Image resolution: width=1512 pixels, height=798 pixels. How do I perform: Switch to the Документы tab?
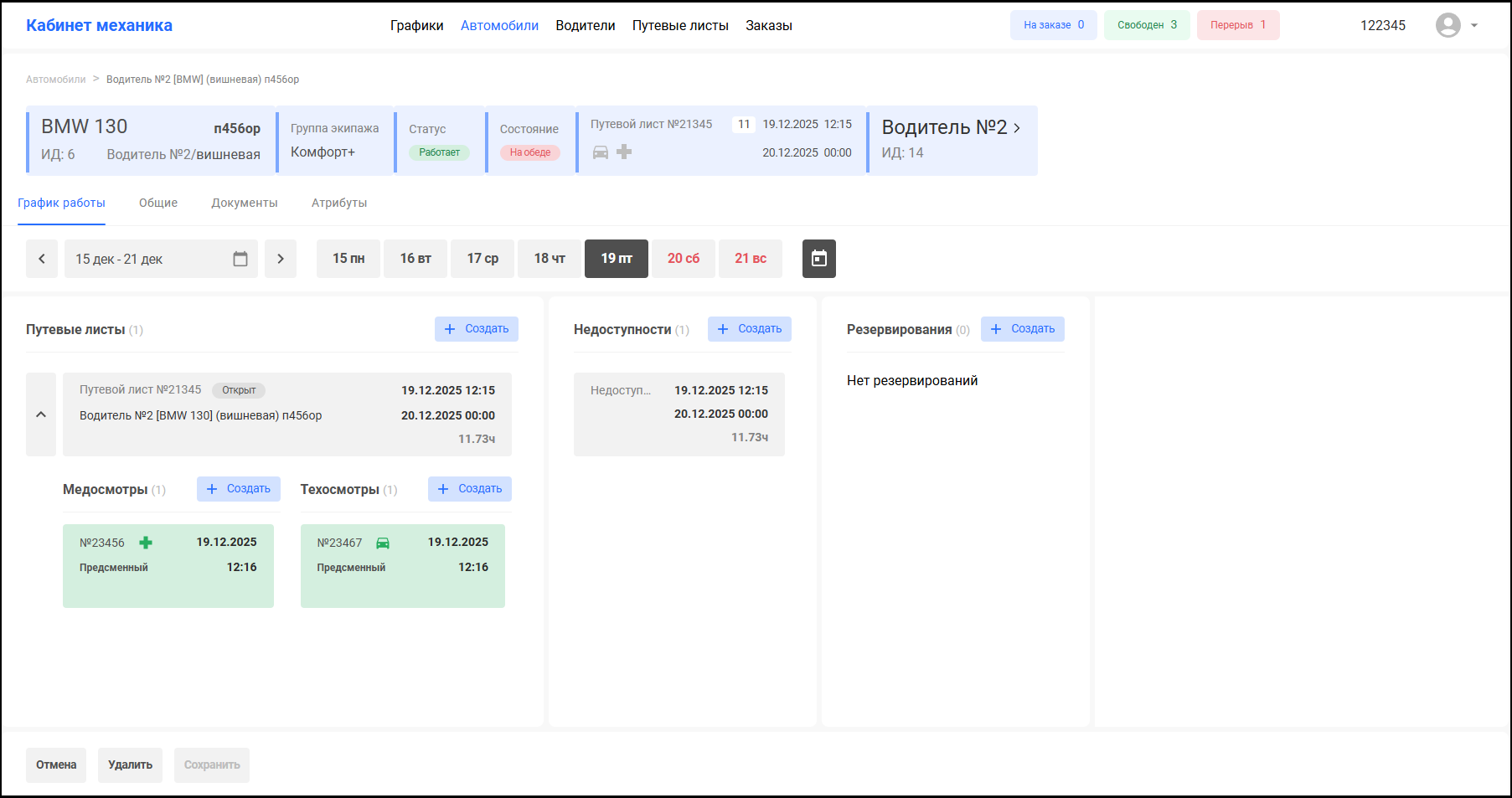coord(244,203)
